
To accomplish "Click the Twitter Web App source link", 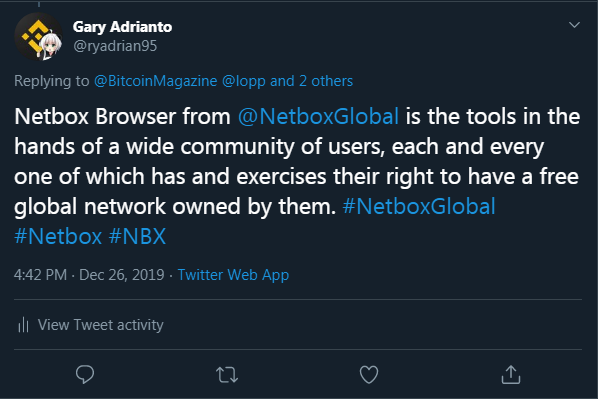I will [x=233, y=275].
